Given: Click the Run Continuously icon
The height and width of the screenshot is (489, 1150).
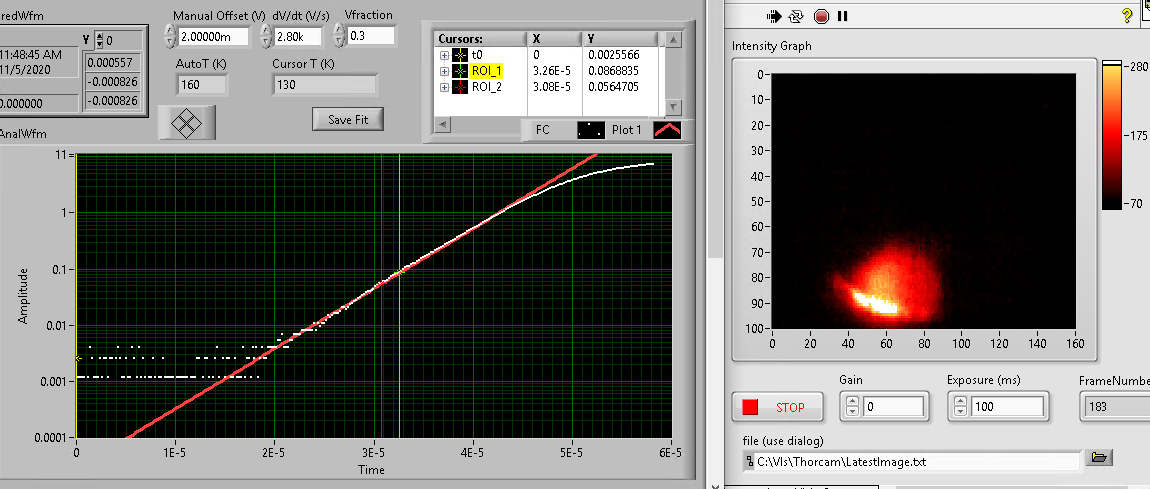Looking at the screenshot, I should [797, 16].
